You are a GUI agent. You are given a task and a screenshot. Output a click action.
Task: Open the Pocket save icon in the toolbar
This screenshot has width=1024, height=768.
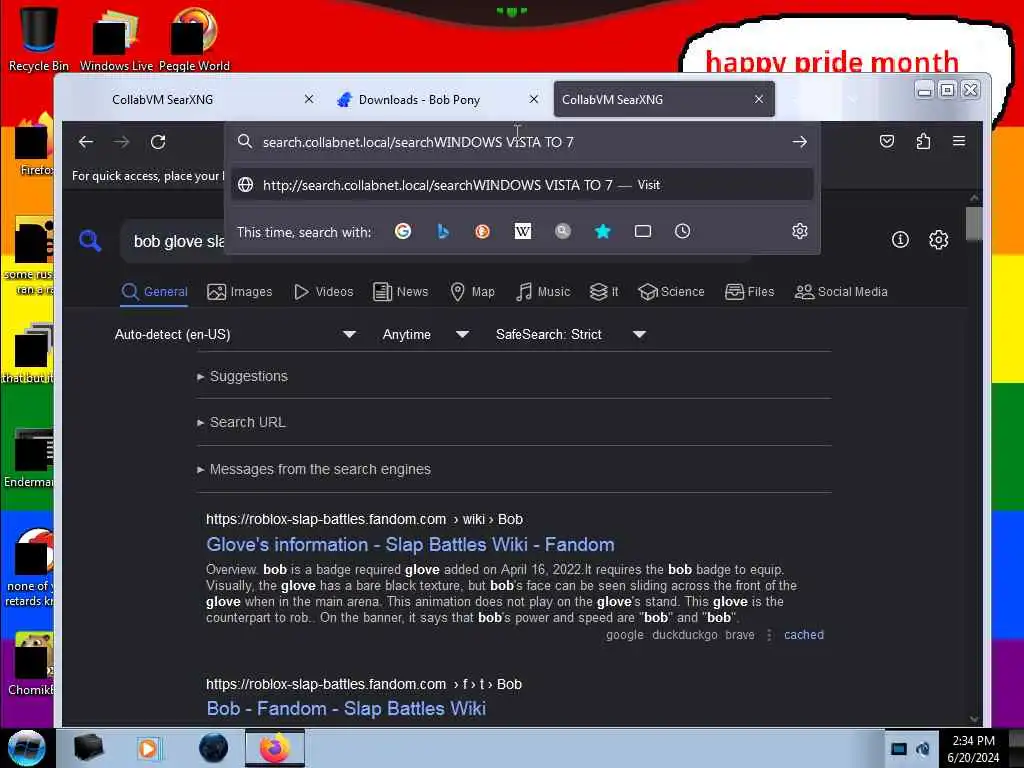pos(886,141)
